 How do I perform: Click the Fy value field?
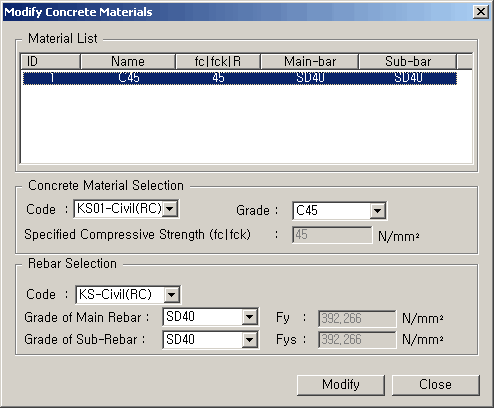(357, 319)
